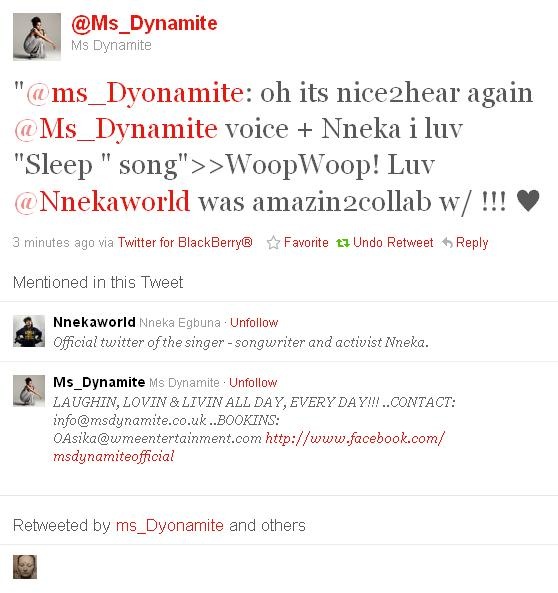Open Ms_Dynamite's small avatar in mentions list
The height and width of the screenshot is (593, 558).
(x=29, y=391)
